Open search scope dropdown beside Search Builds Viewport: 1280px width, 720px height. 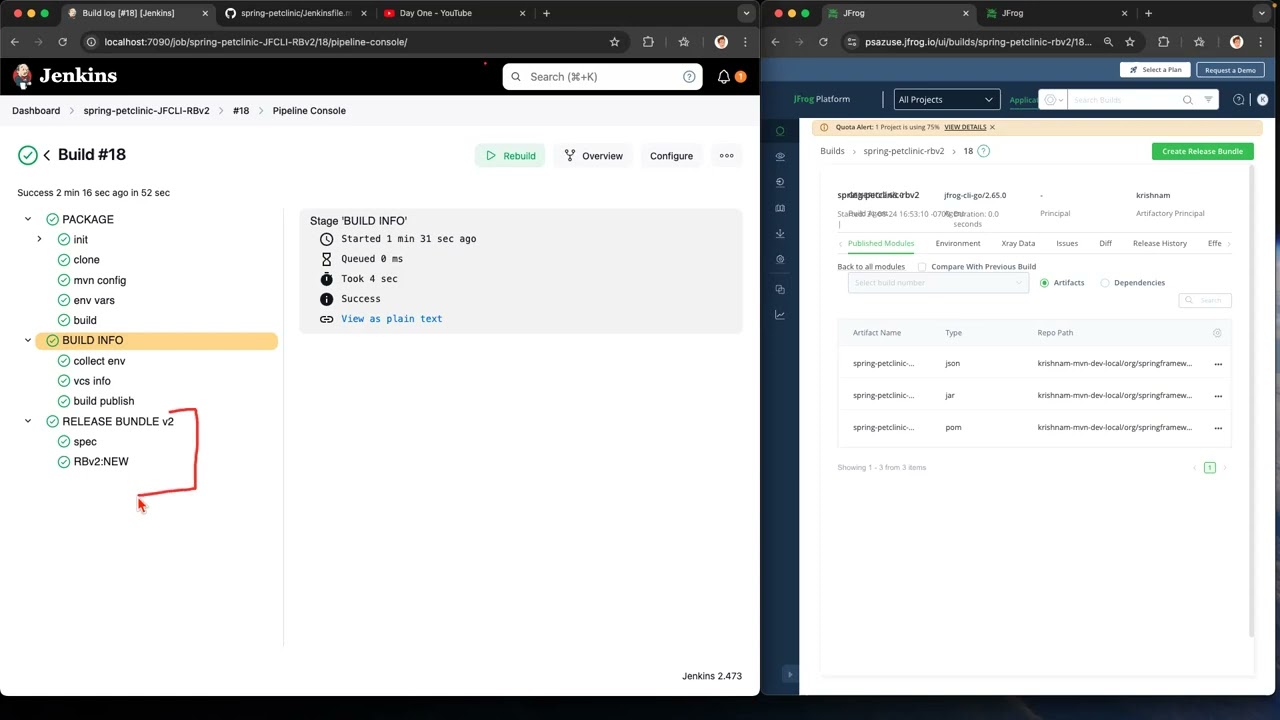[1053, 100]
